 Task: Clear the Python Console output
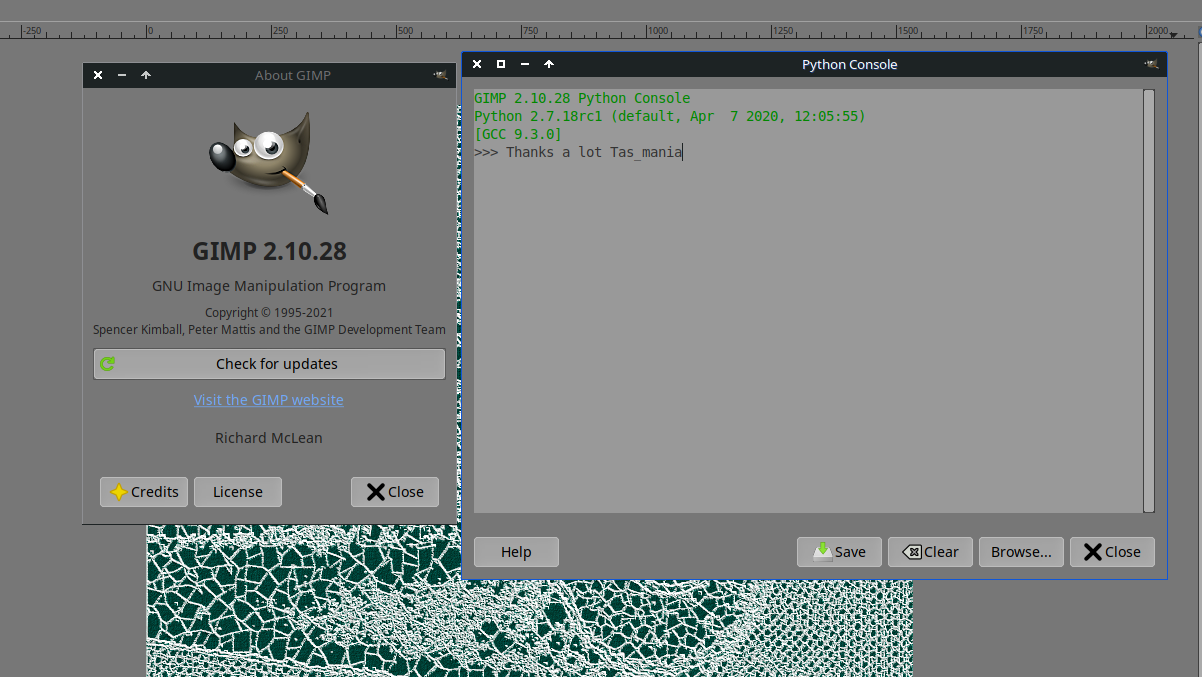(930, 552)
